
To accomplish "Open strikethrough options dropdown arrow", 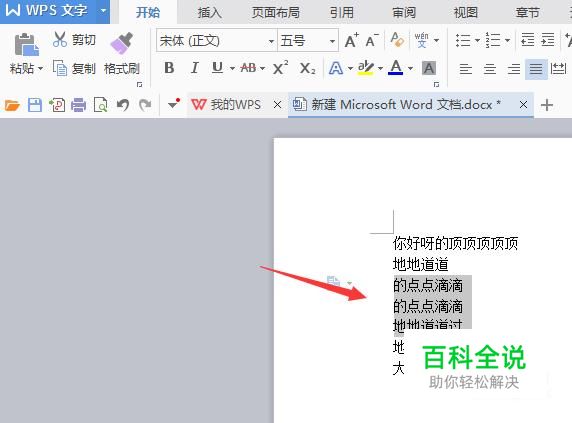I will tap(262, 68).
